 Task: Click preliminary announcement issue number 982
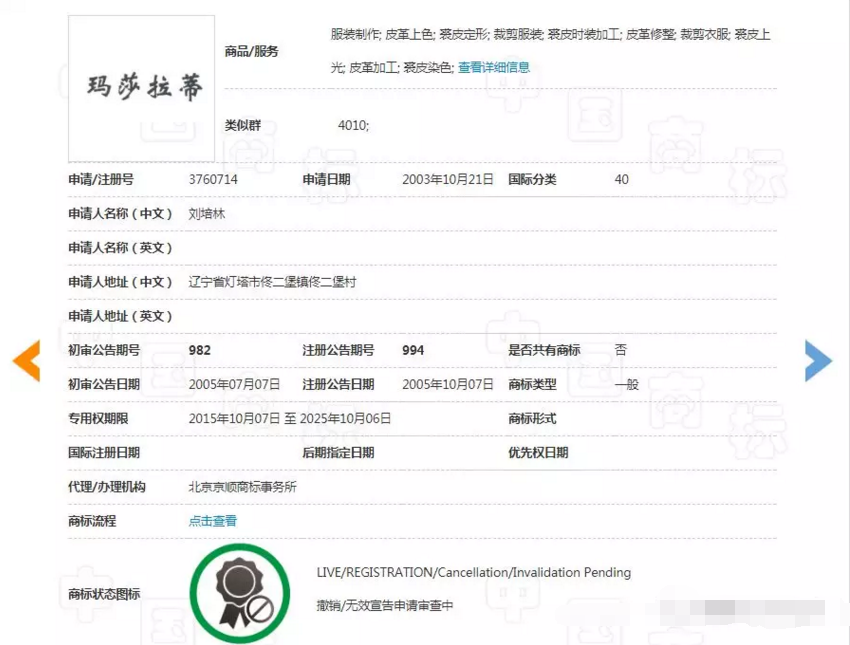point(200,350)
